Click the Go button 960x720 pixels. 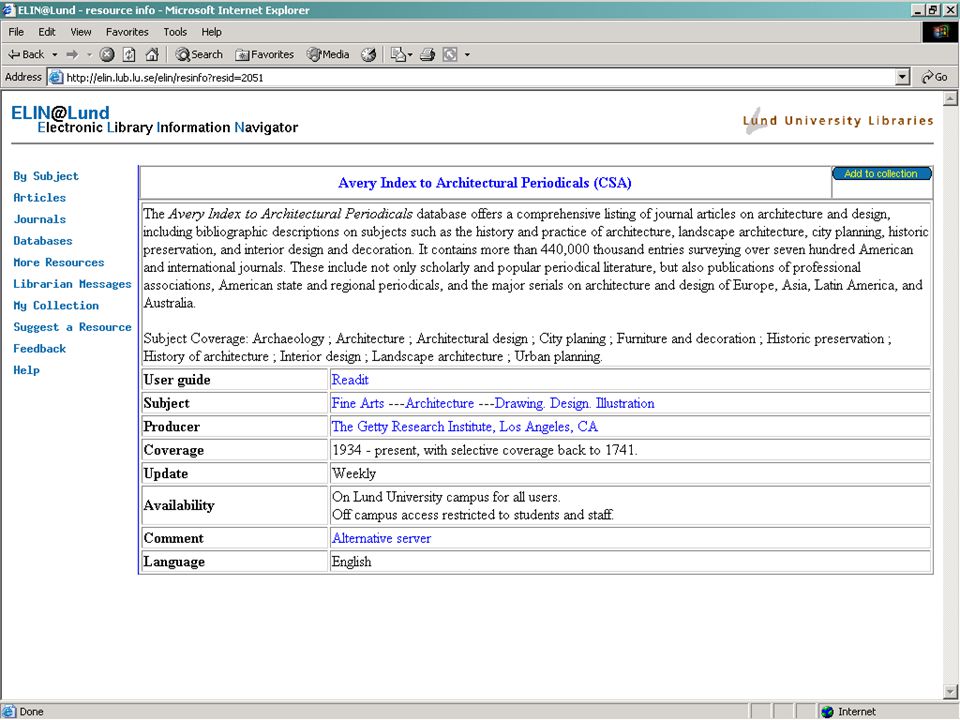pyautogui.click(x=935, y=77)
